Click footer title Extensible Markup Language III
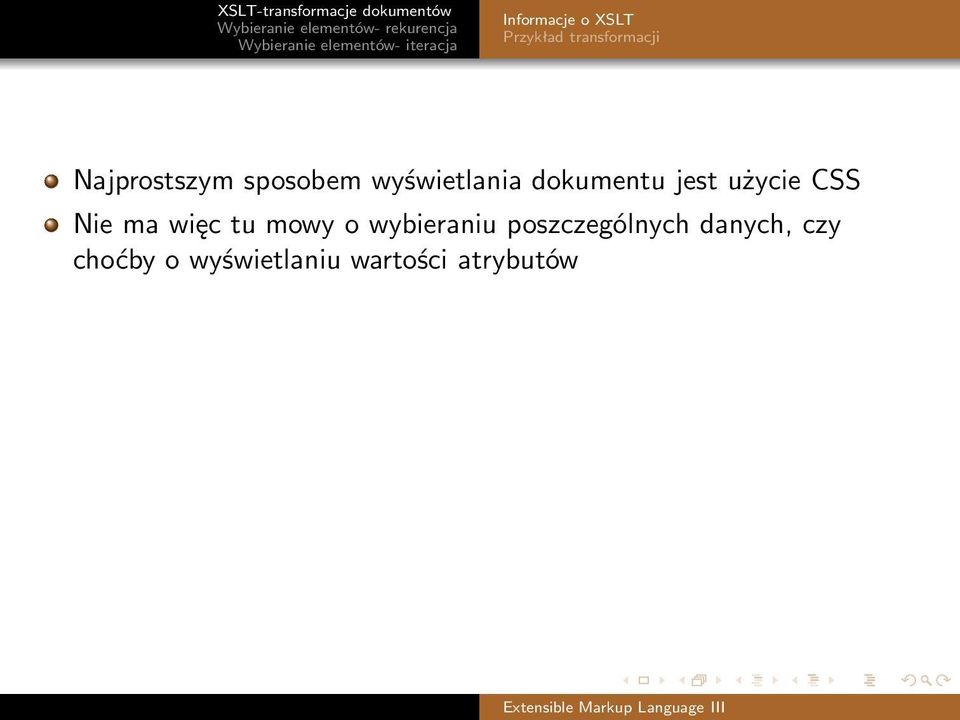 click(x=613, y=707)
